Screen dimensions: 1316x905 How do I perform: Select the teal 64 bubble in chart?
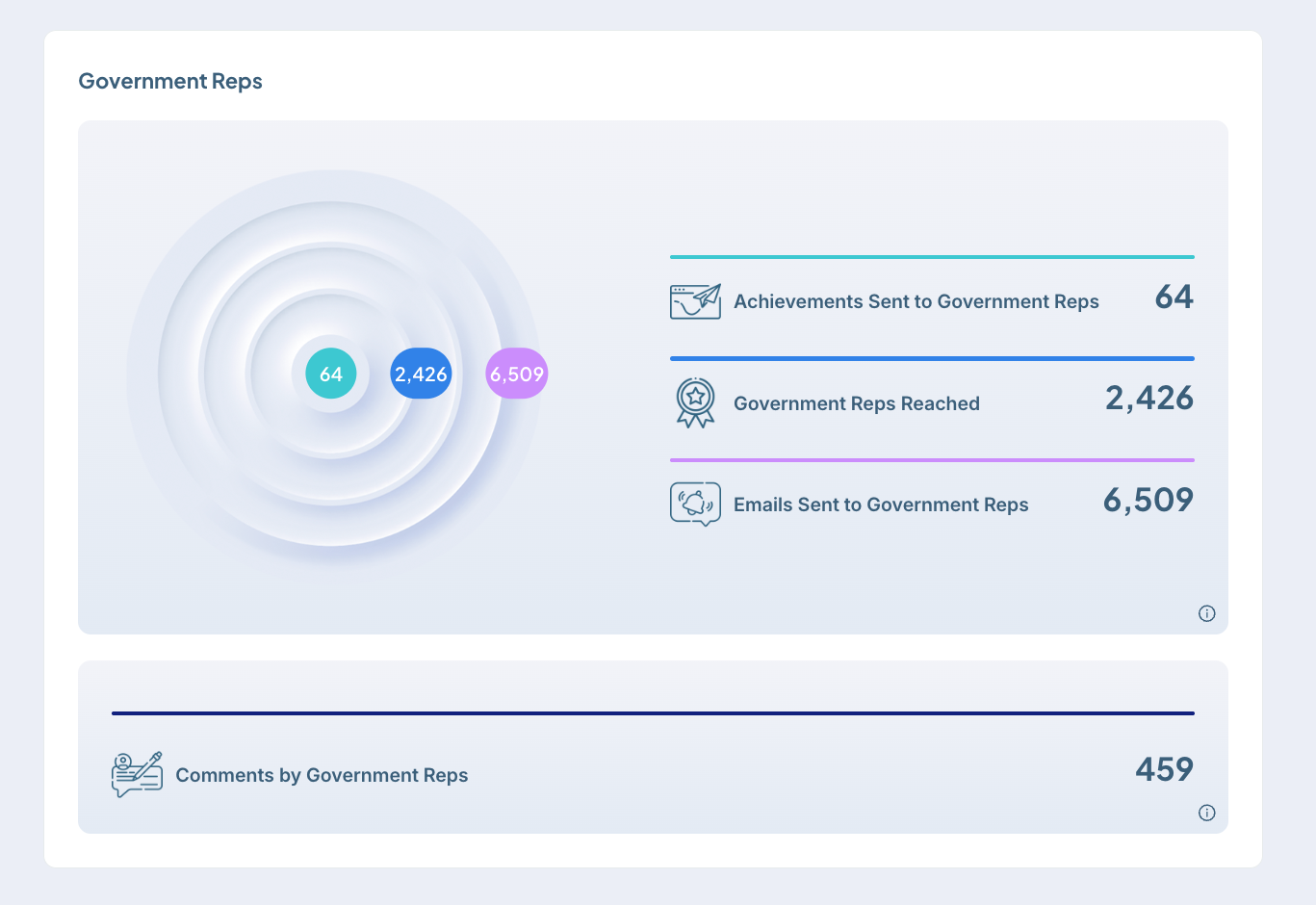click(x=331, y=374)
